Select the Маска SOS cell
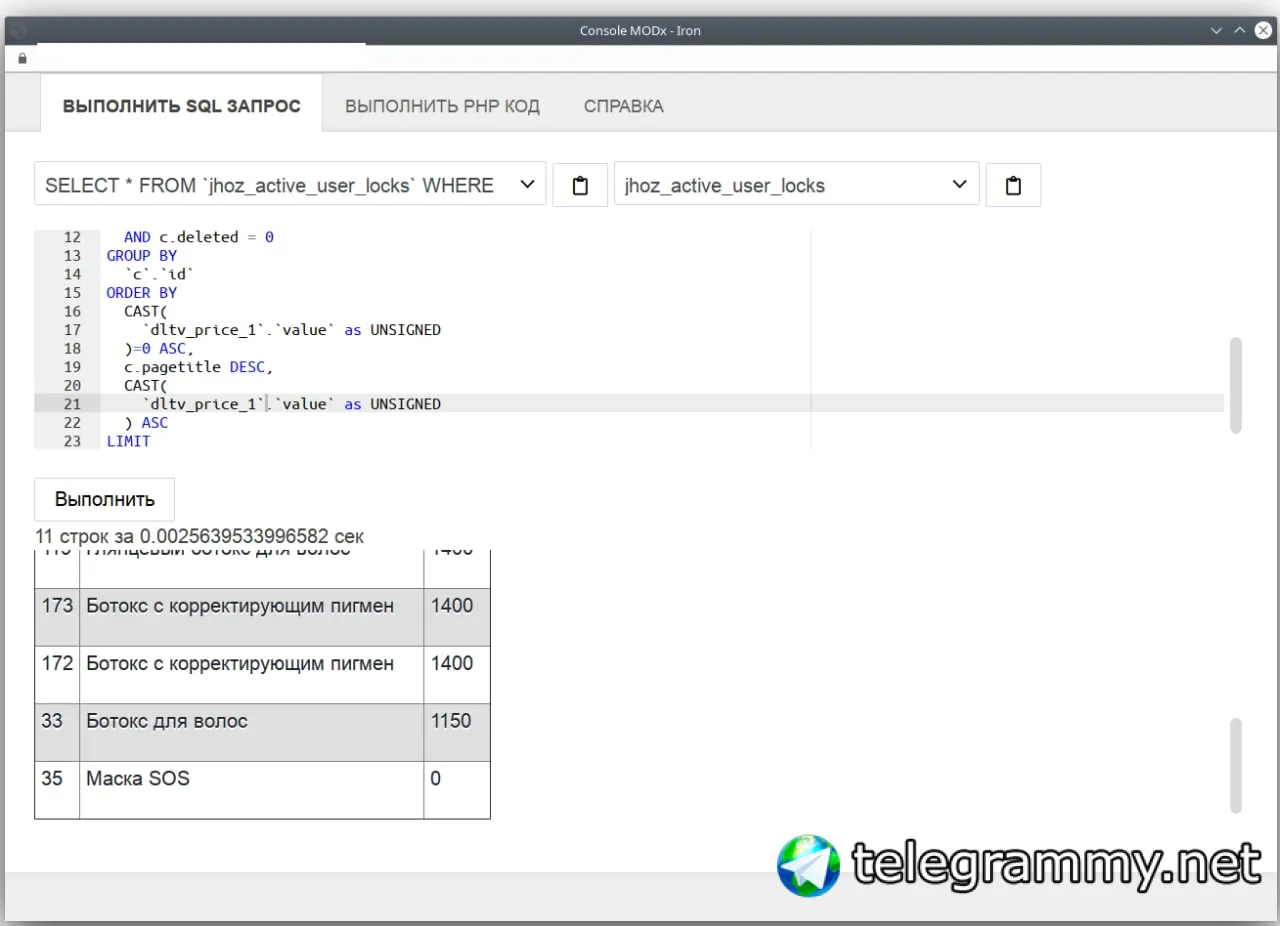This screenshot has height=926, width=1280. [252, 790]
